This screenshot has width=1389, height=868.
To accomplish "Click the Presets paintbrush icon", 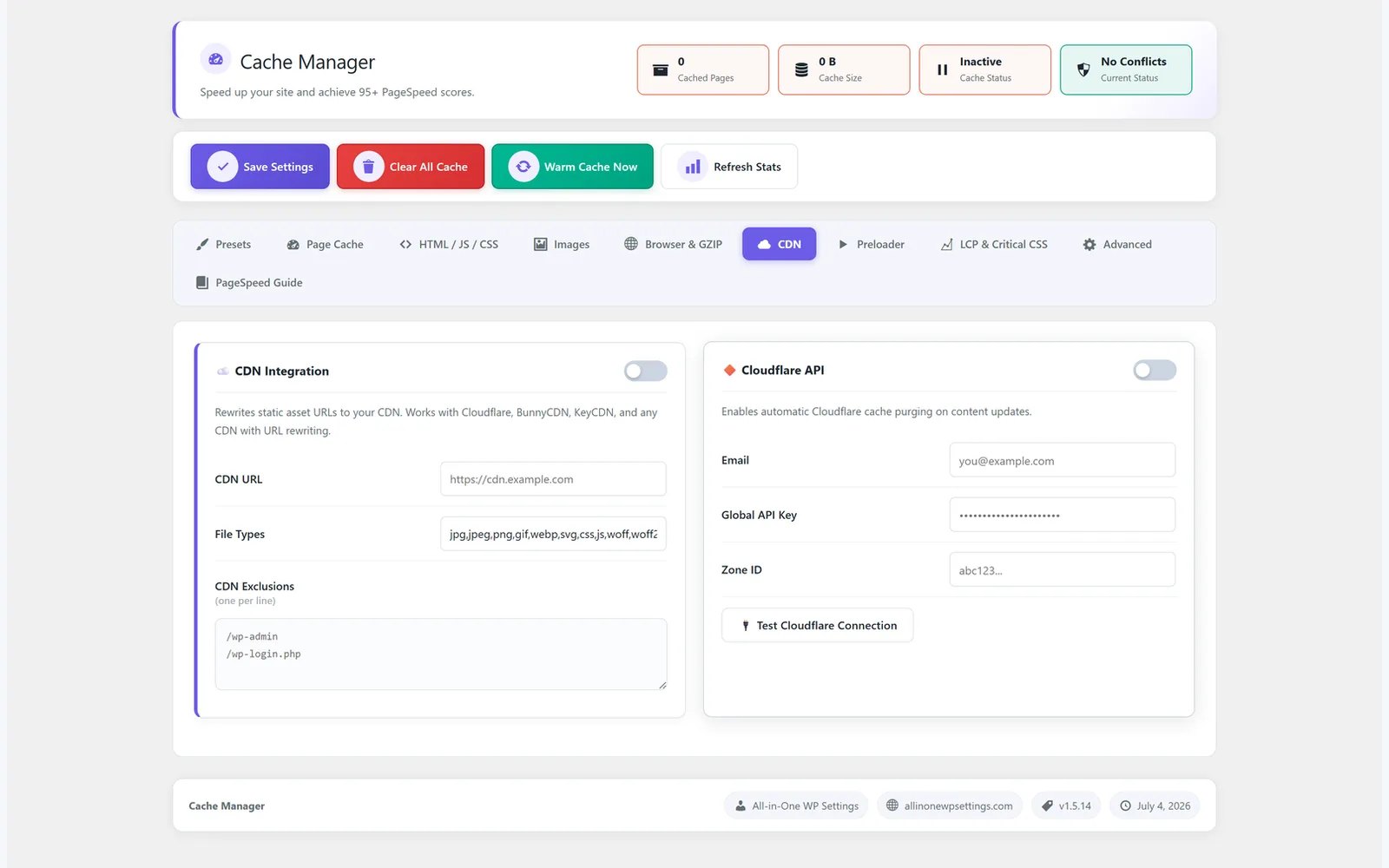I will pyautogui.click(x=202, y=245).
